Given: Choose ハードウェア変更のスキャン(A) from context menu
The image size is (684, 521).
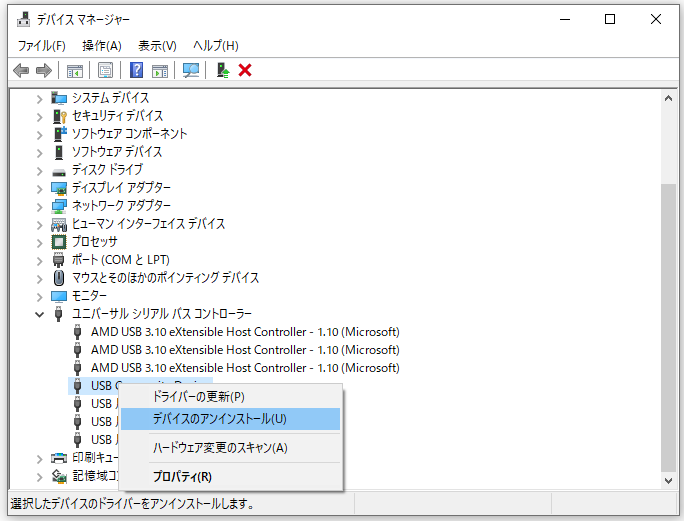Looking at the screenshot, I should [x=230, y=448].
